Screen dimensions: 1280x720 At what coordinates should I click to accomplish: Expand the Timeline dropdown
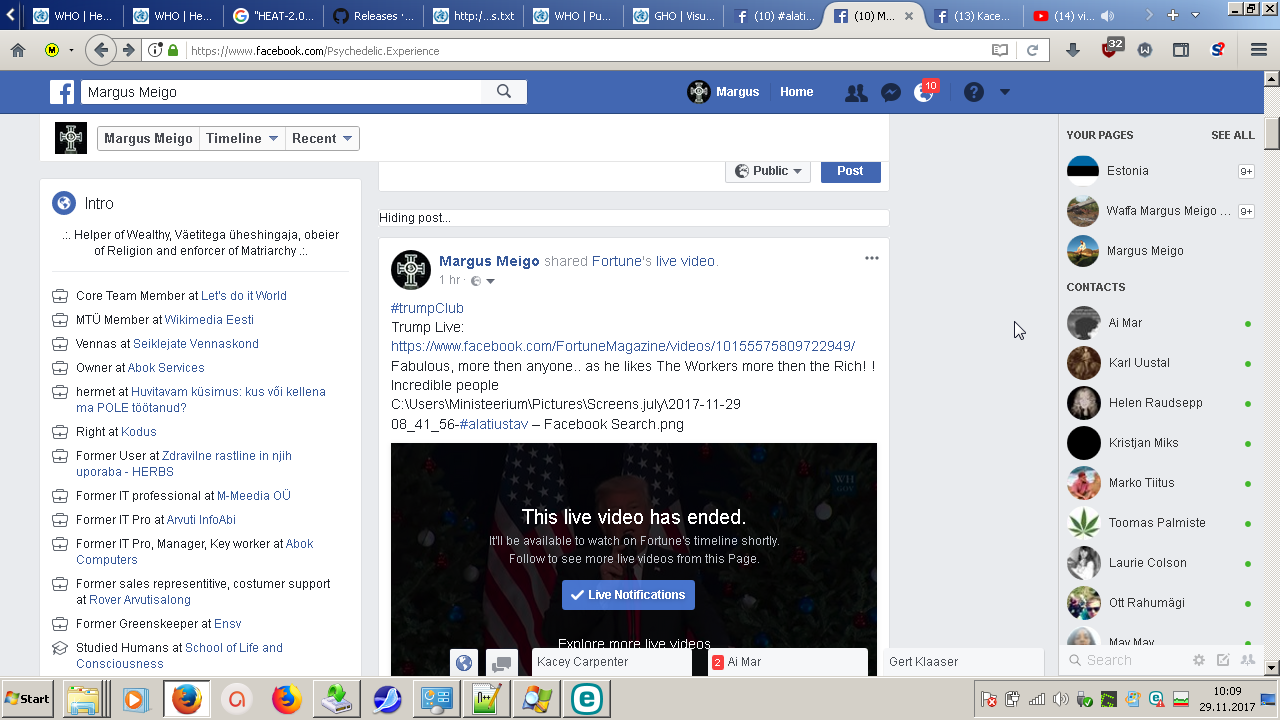pyautogui.click(x=242, y=139)
